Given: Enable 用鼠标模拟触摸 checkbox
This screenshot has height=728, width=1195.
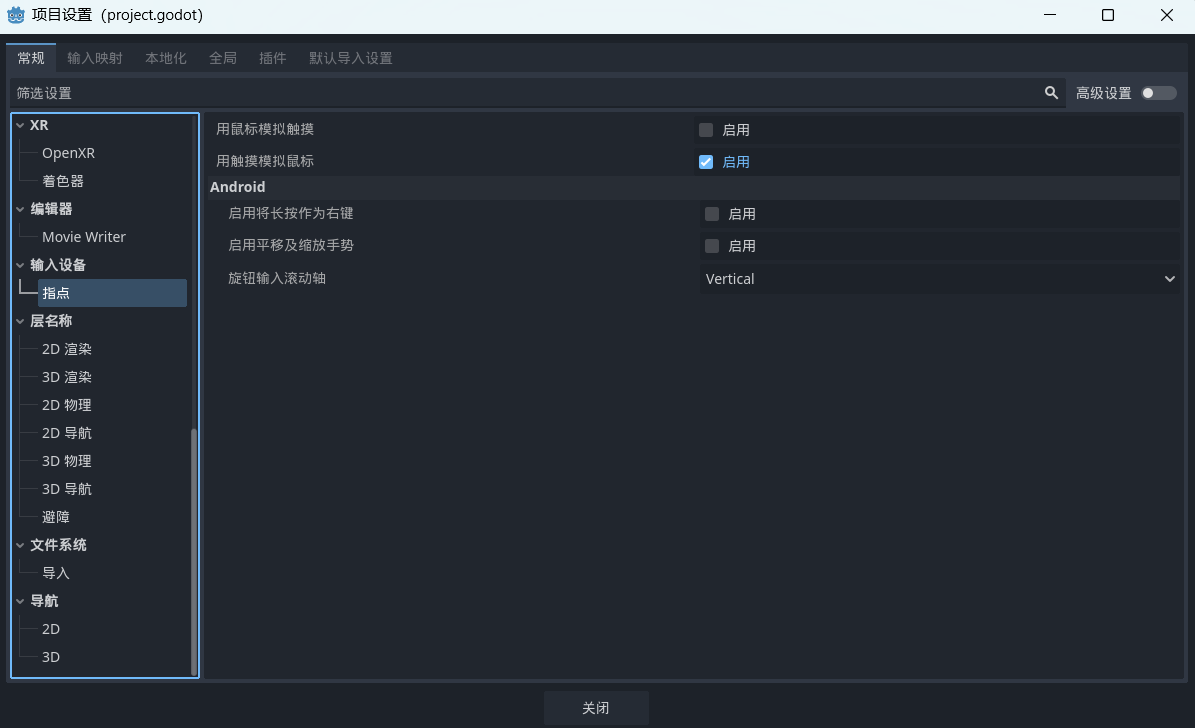Looking at the screenshot, I should coord(706,130).
